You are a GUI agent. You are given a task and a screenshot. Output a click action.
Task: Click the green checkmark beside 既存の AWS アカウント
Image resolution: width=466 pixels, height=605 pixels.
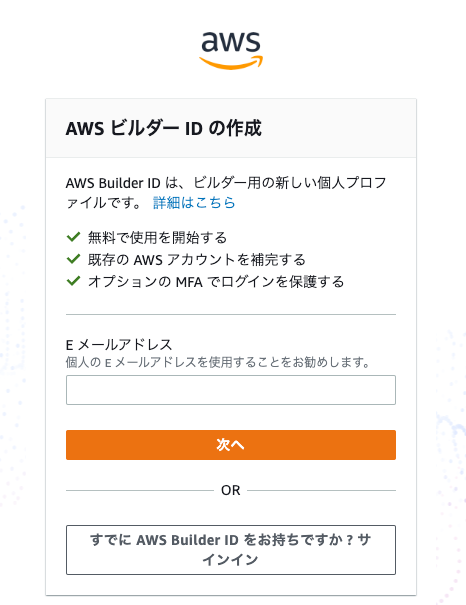click(73, 259)
